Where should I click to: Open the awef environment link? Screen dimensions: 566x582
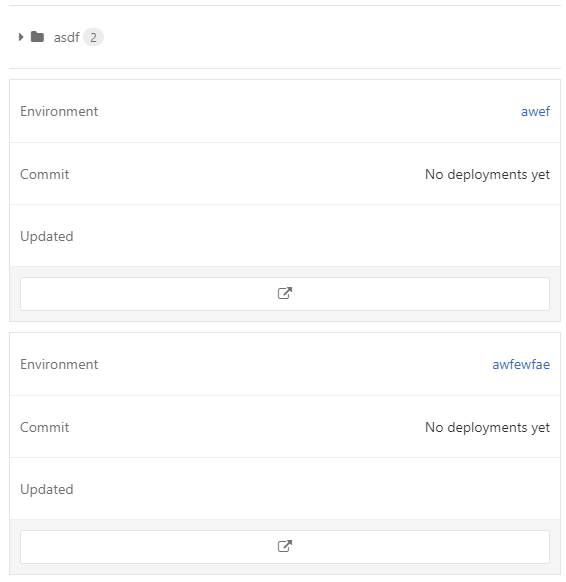pyautogui.click(x=535, y=111)
